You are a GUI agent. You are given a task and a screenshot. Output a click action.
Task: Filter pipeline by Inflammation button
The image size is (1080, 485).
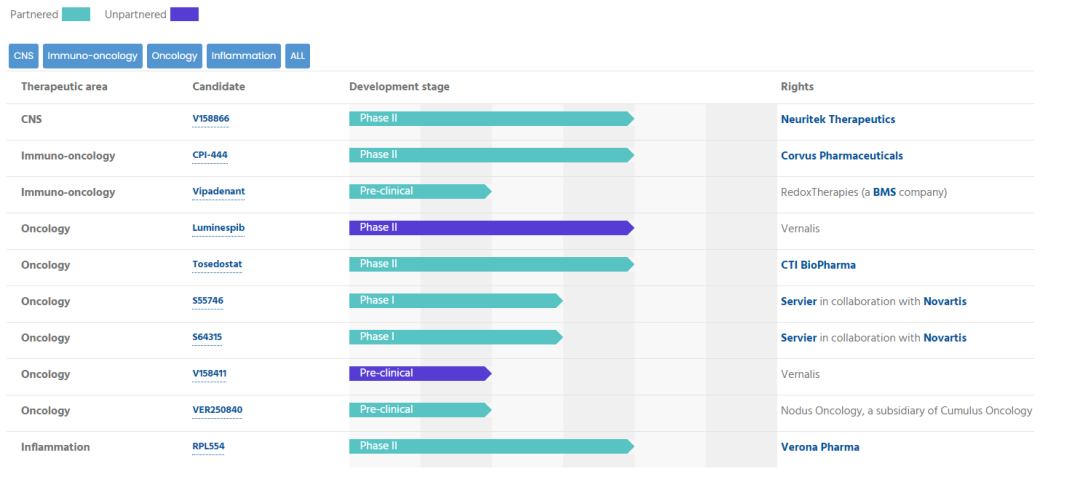(x=244, y=56)
